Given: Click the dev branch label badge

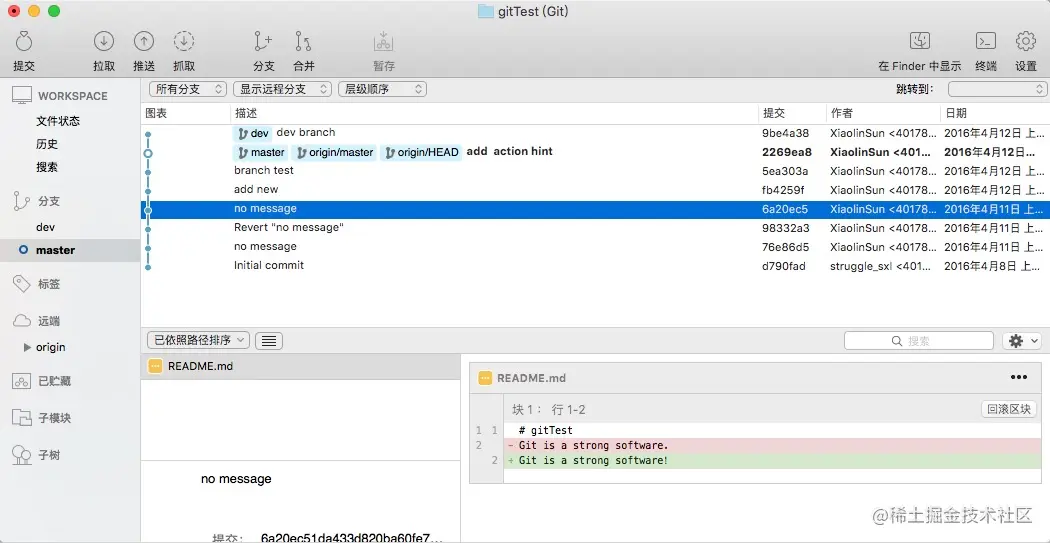Looking at the screenshot, I should click(253, 133).
